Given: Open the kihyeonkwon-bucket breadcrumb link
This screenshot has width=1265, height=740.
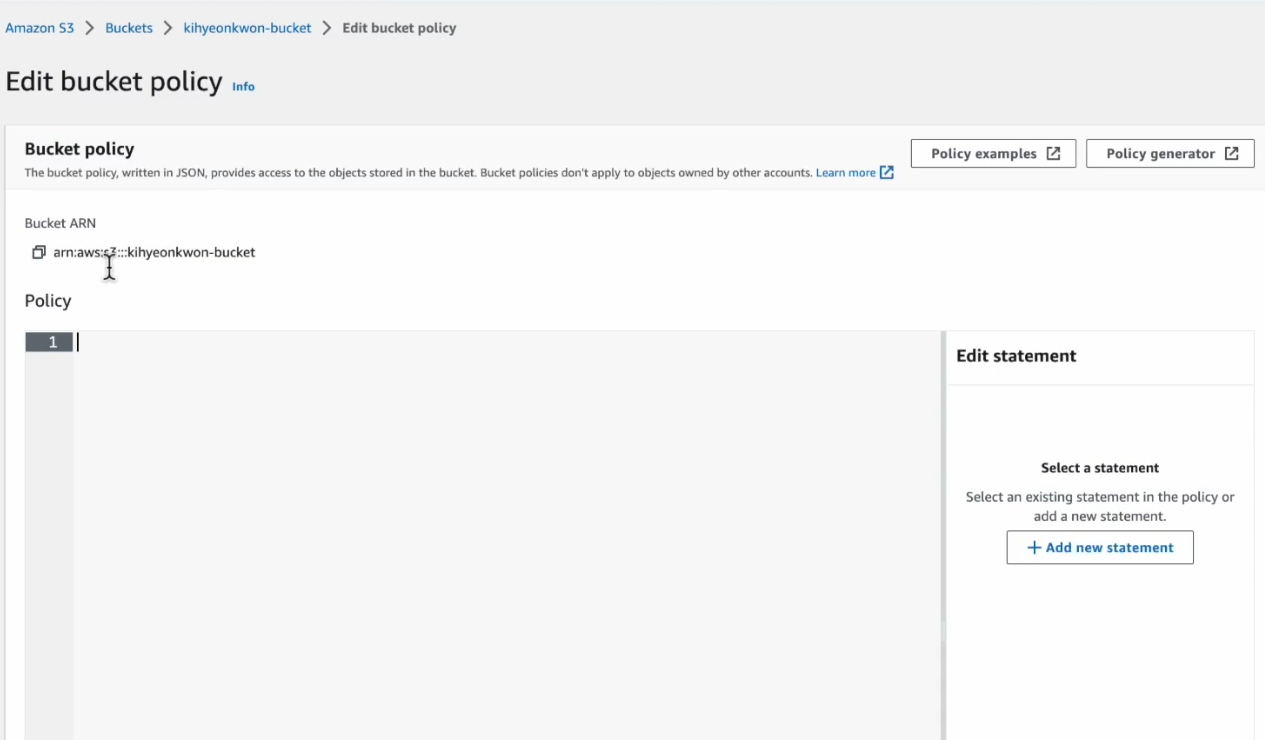Looking at the screenshot, I should 248,28.
